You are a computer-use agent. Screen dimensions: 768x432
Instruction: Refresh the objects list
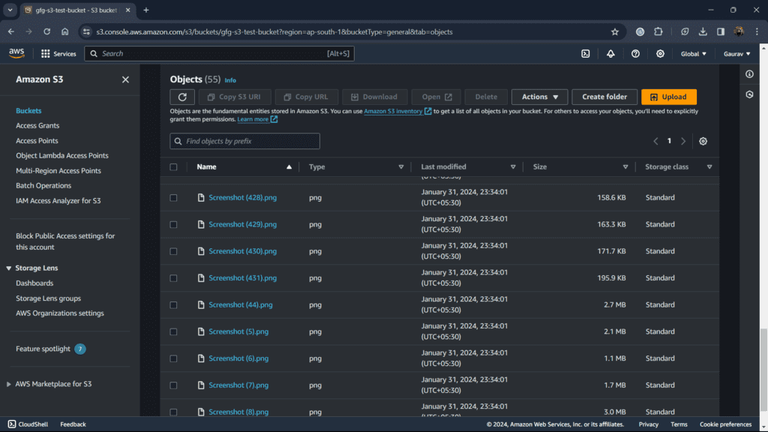[182, 97]
